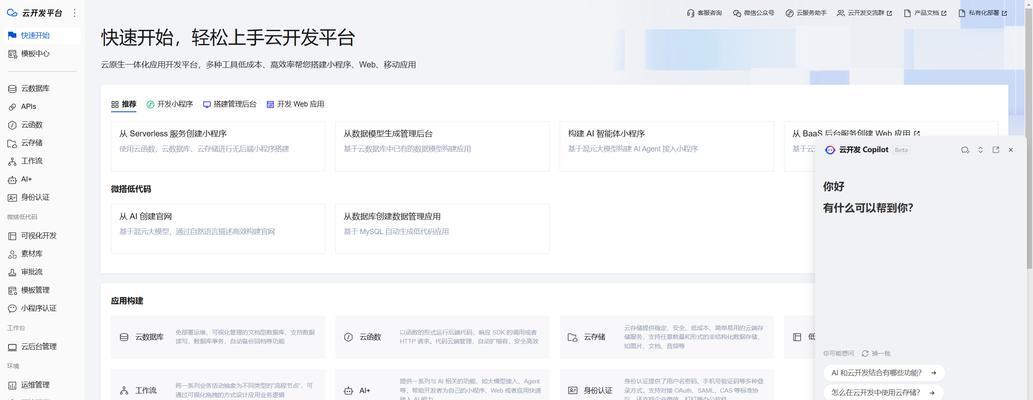Open APIs in the sidebar
Image resolution: width=1033 pixels, height=400 pixels.
click(41, 107)
